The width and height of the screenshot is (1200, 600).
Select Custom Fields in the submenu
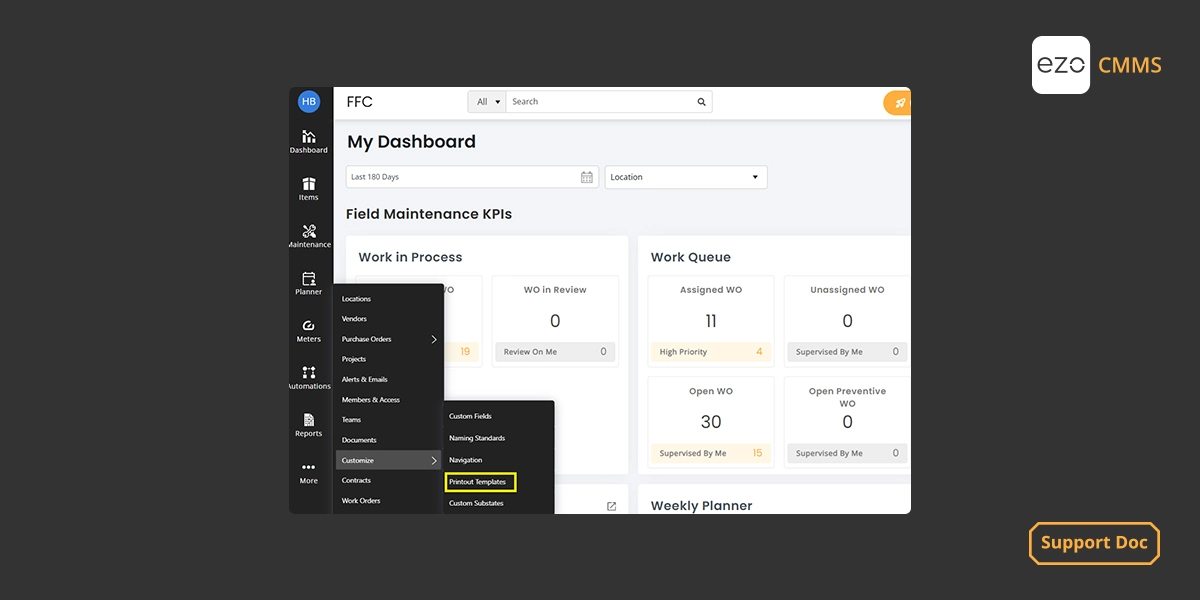click(470, 416)
